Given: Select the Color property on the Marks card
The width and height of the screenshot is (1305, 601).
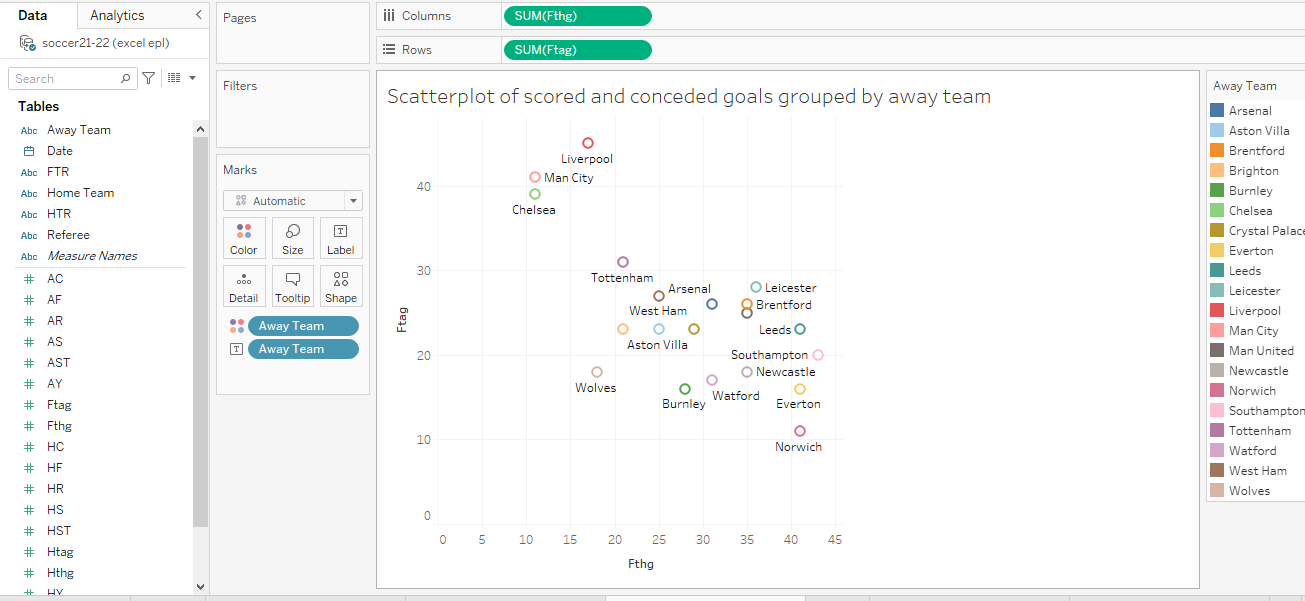Looking at the screenshot, I should [244, 237].
